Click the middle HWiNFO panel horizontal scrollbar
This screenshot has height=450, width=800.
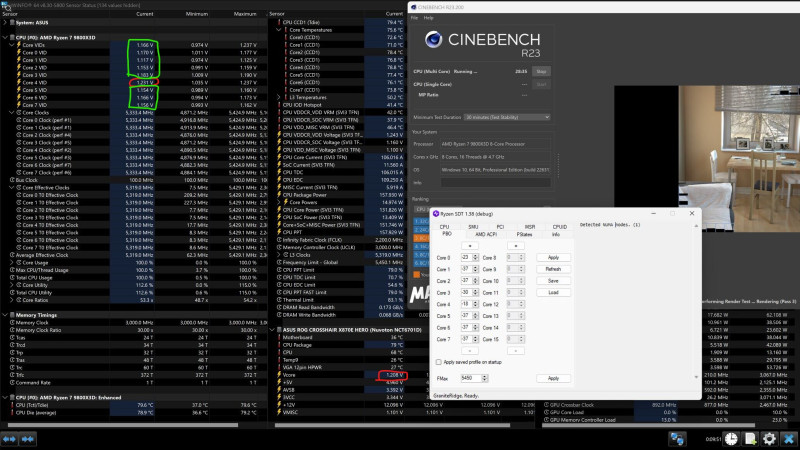(x=392, y=424)
